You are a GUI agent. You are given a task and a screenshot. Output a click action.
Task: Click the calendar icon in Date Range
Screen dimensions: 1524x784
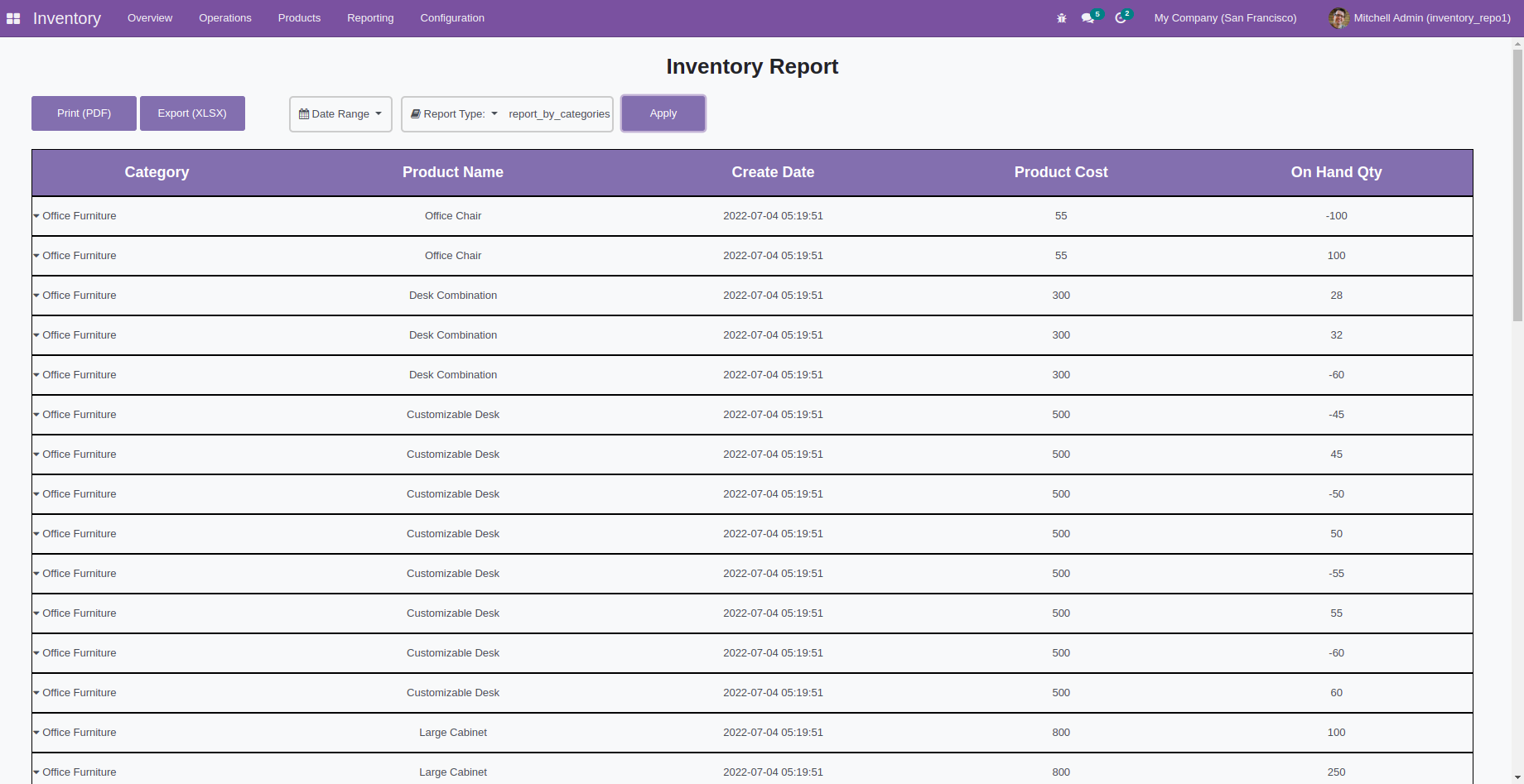[x=304, y=114]
